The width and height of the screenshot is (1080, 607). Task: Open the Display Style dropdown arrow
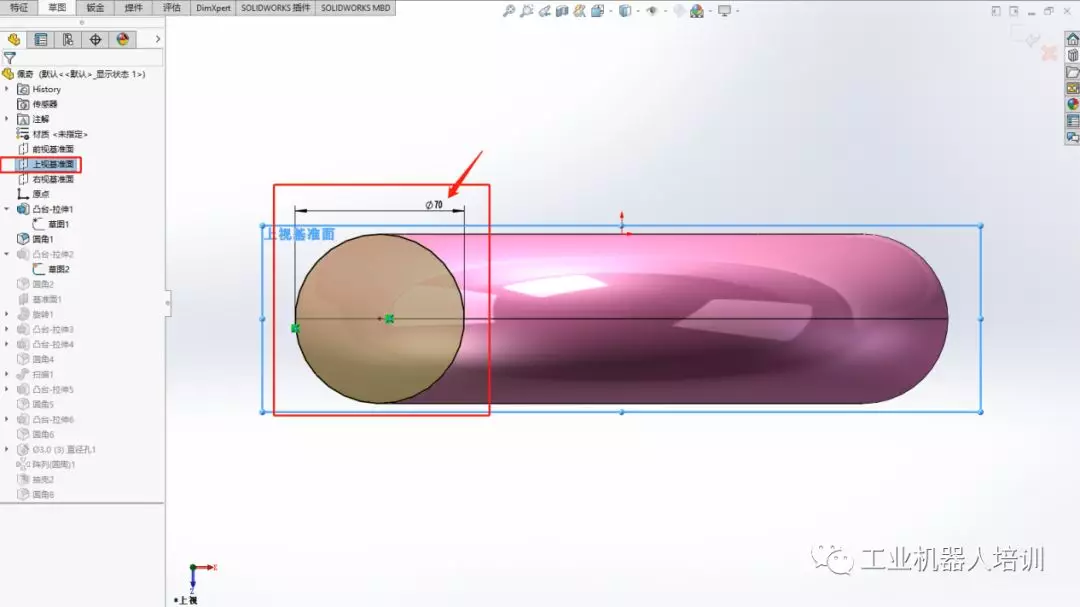click(x=638, y=11)
